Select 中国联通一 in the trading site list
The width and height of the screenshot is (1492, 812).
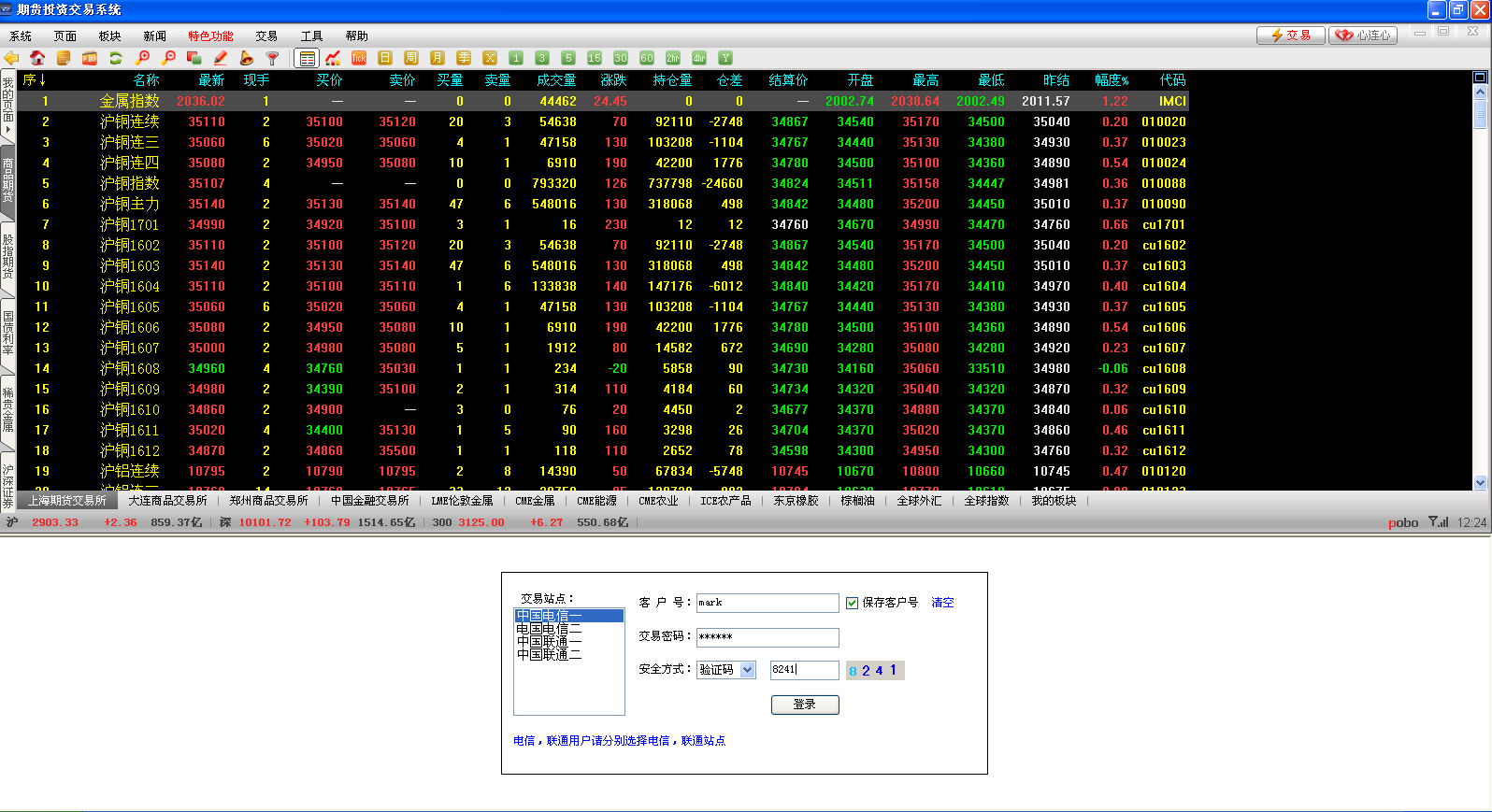point(549,642)
